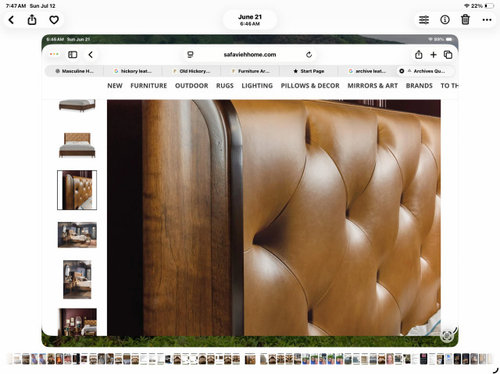Open the FURNITURE navigation menu
Image resolution: width=500 pixels, height=374 pixels.
149,86
